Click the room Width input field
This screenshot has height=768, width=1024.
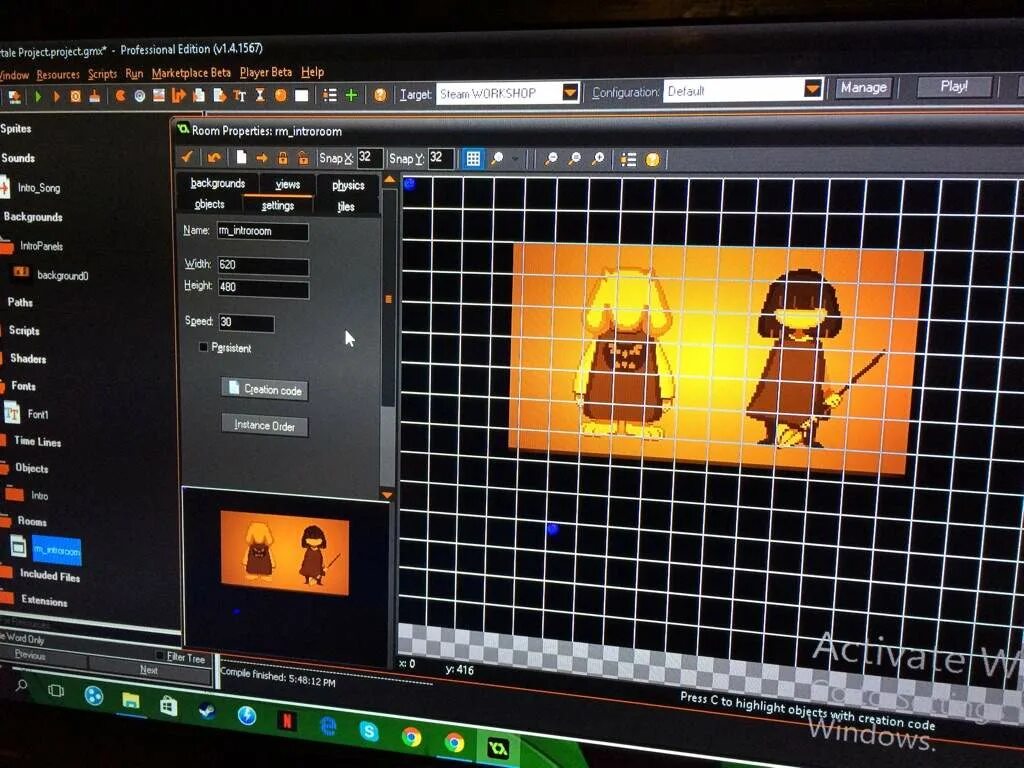(x=263, y=264)
